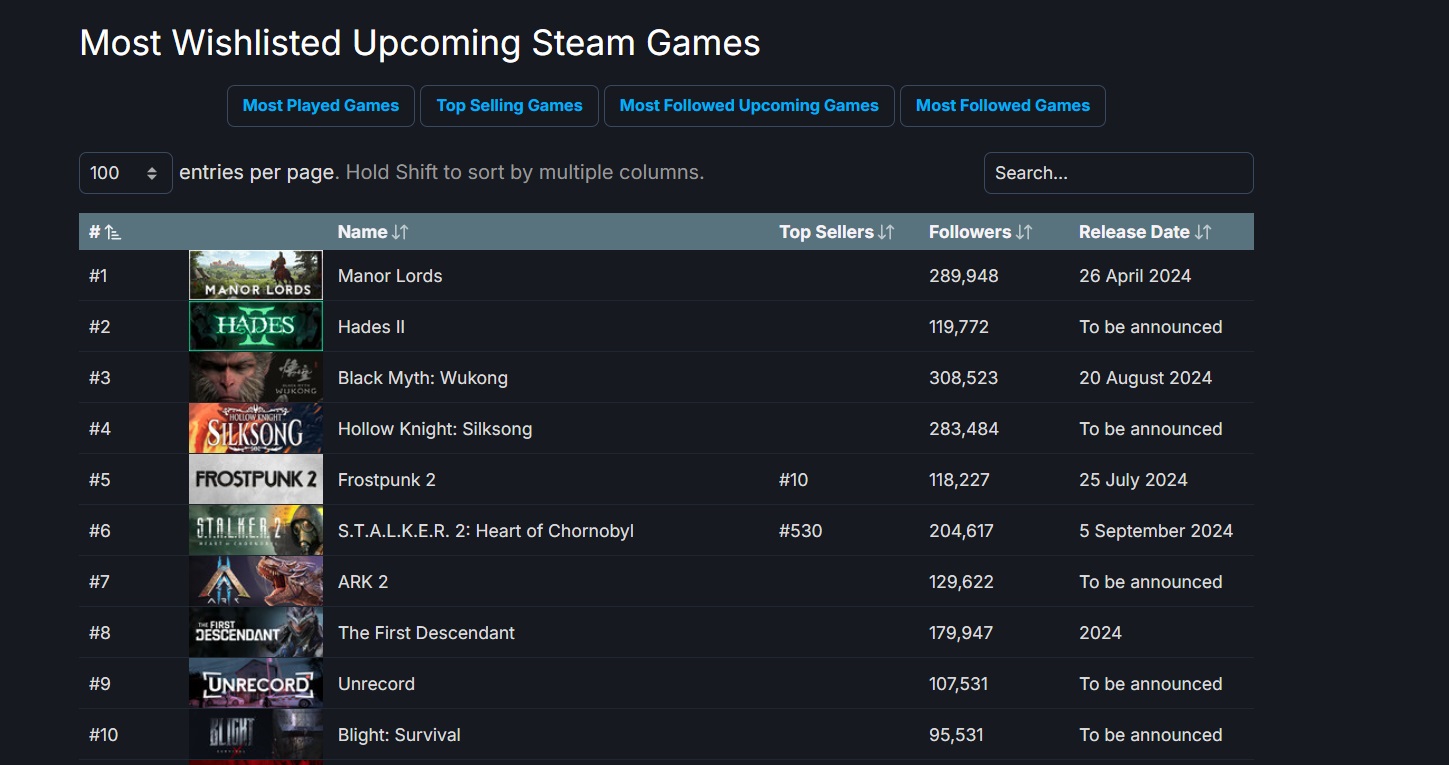Open Manor Lords game thumbnail
The width and height of the screenshot is (1449, 765).
pyautogui.click(x=256, y=275)
